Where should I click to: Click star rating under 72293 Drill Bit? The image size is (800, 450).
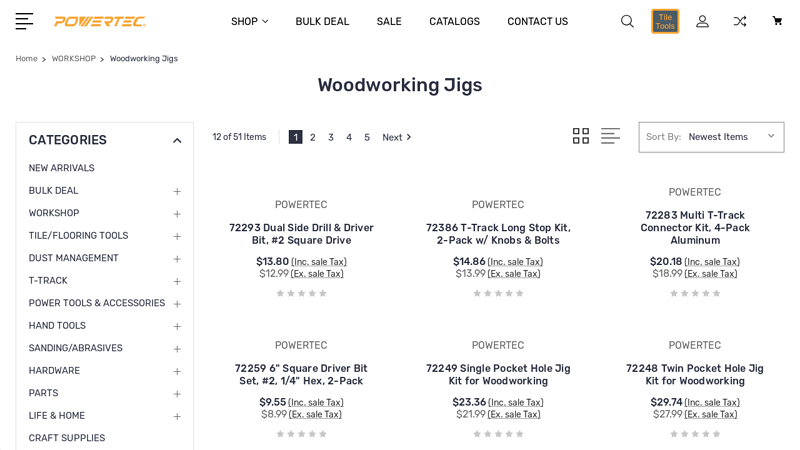(x=301, y=293)
